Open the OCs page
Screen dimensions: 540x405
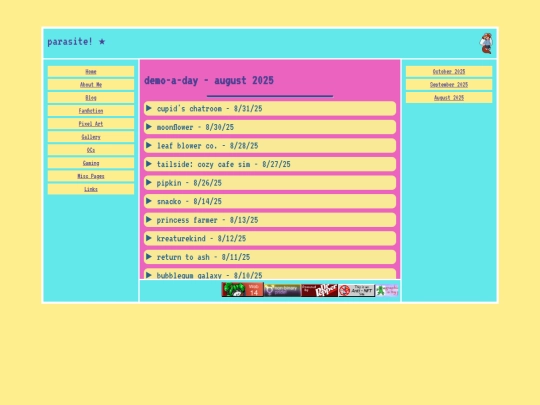[91, 150]
